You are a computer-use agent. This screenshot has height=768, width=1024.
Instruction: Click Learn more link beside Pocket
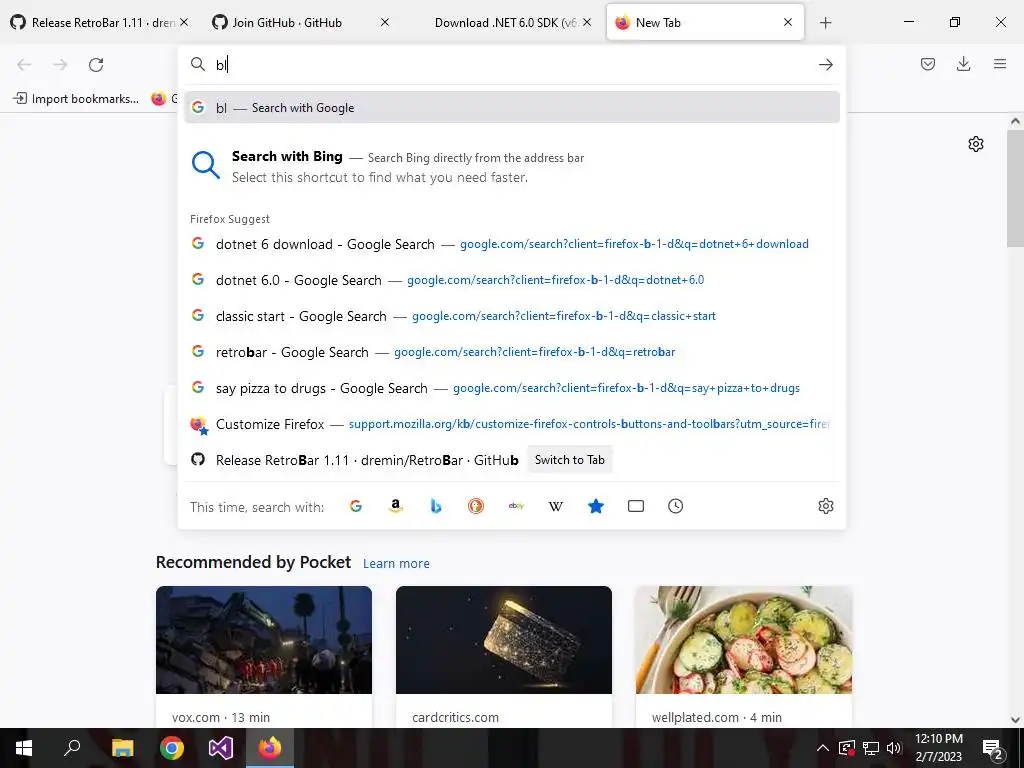(x=396, y=564)
